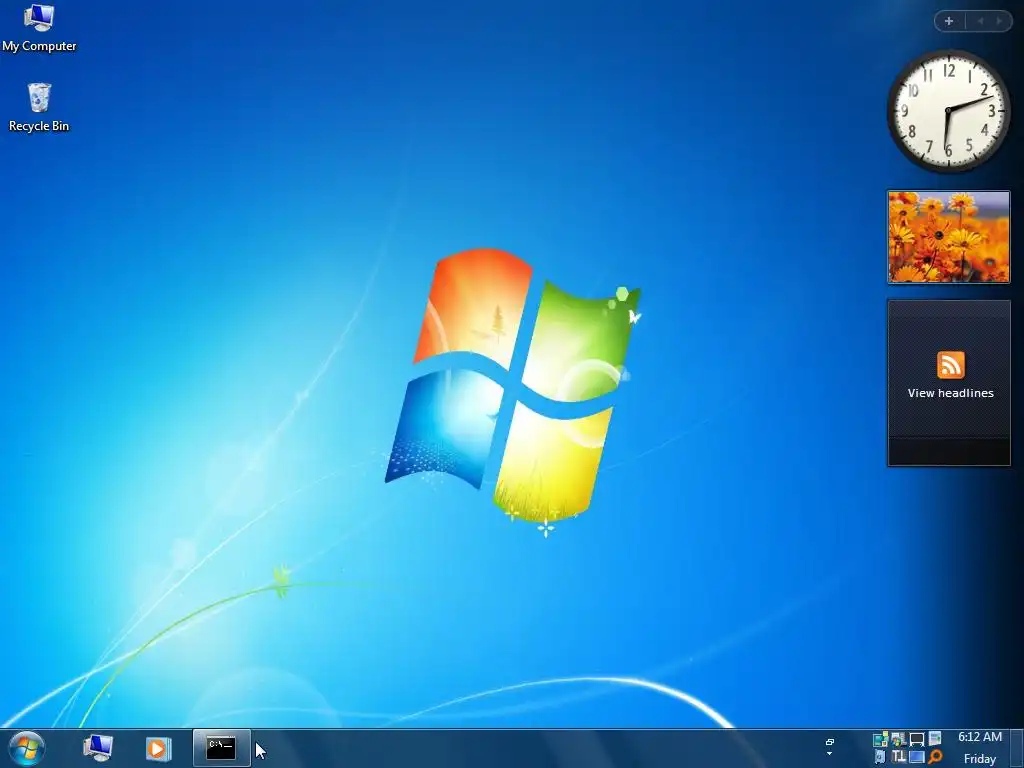The width and height of the screenshot is (1024, 768).
Task: Click the Show desktop strip at taskbar end
Action: tap(1017, 748)
